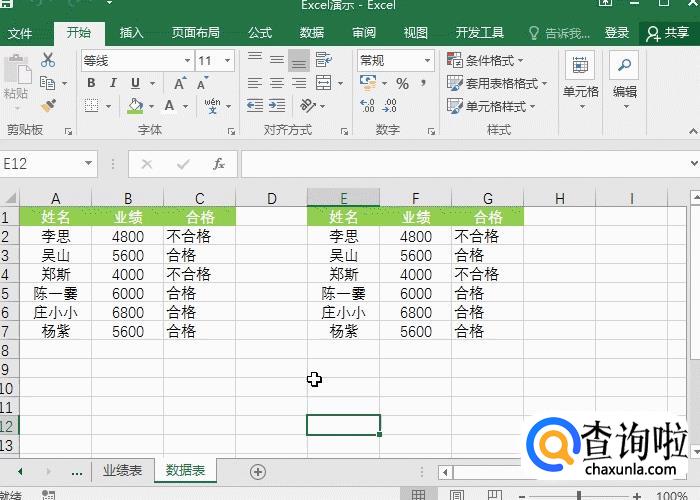This screenshot has height=500, width=700.
Task: Click the zoom slider
Action: [x=579, y=495]
